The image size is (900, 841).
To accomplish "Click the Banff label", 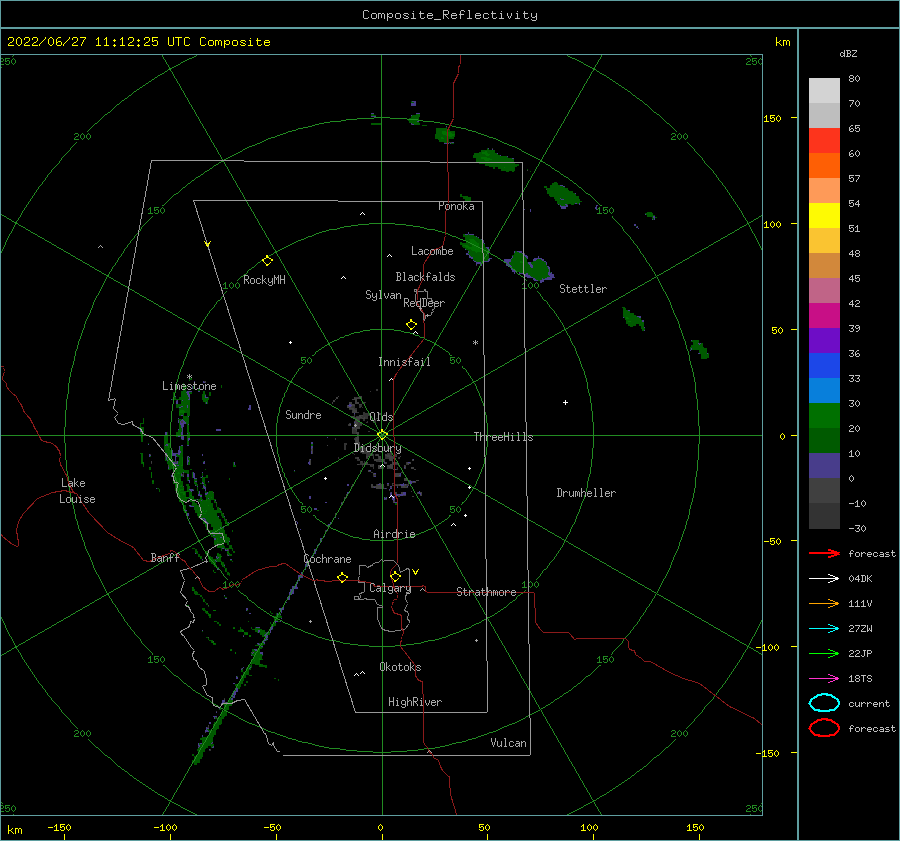I will click(x=165, y=557).
